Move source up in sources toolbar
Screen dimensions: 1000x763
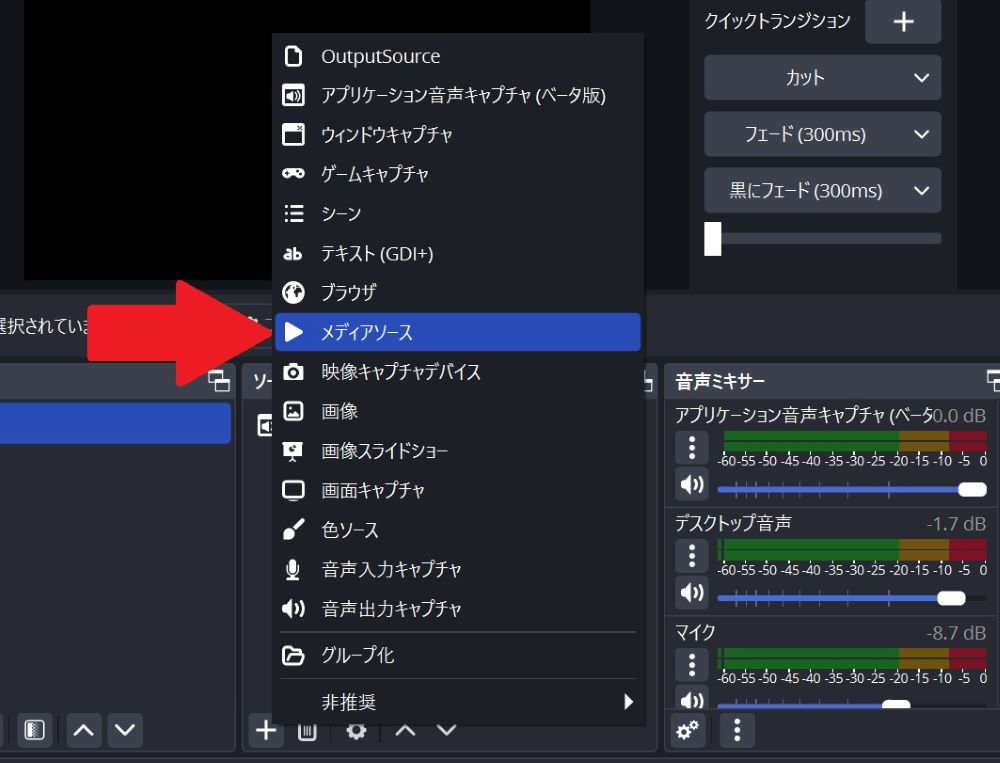point(406,732)
